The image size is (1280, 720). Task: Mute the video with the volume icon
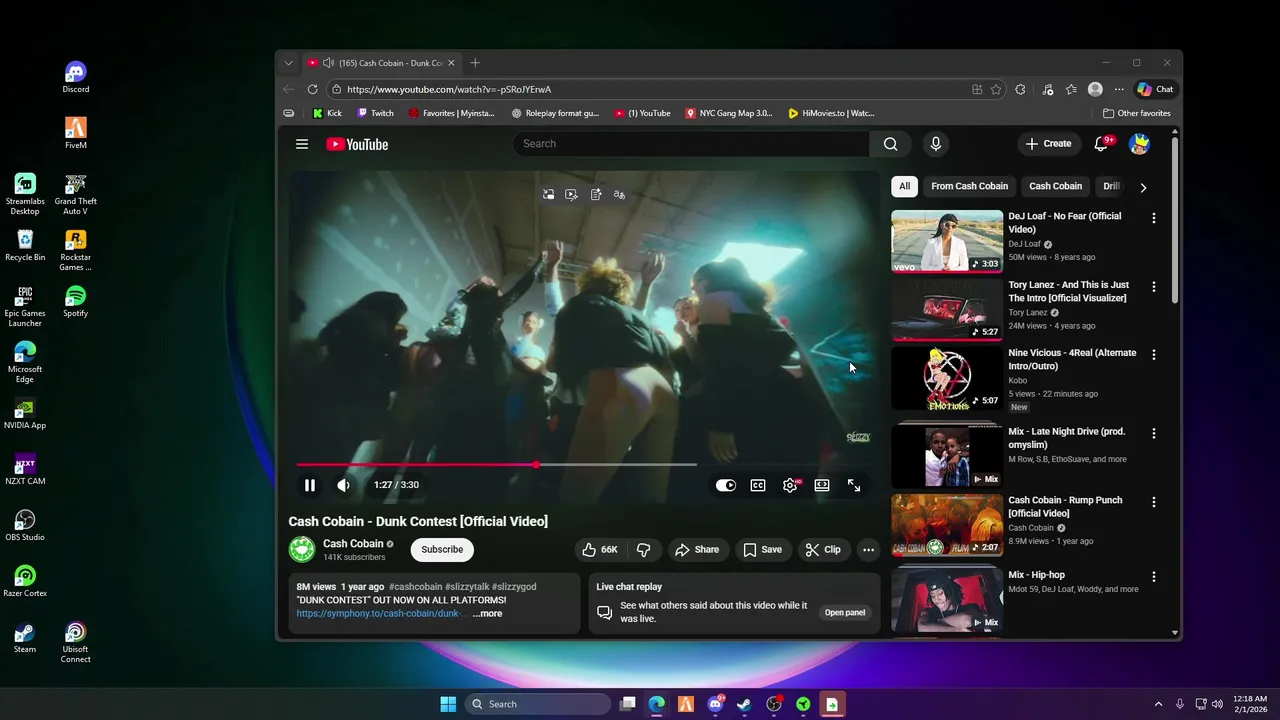tap(343, 485)
